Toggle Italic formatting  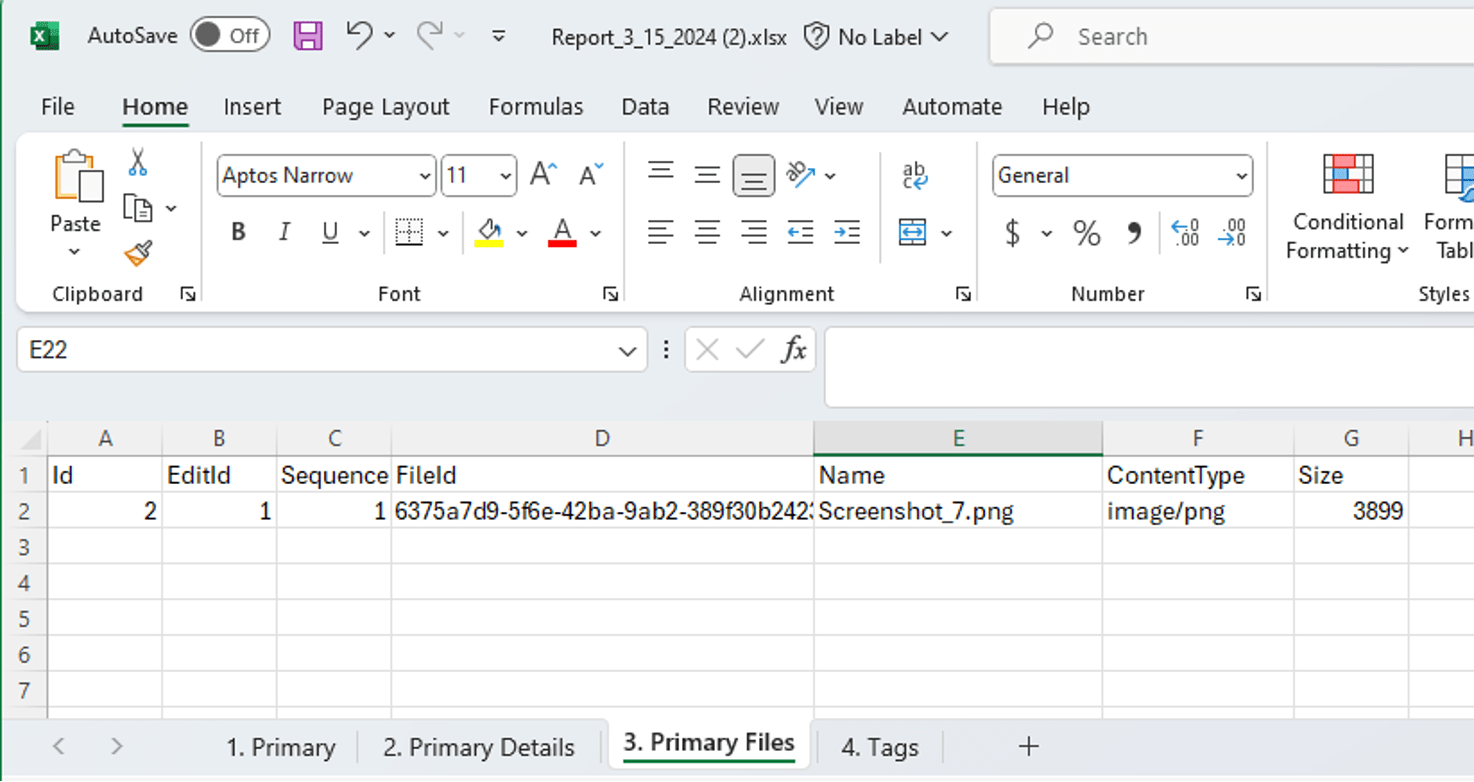[x=284, y=233]
